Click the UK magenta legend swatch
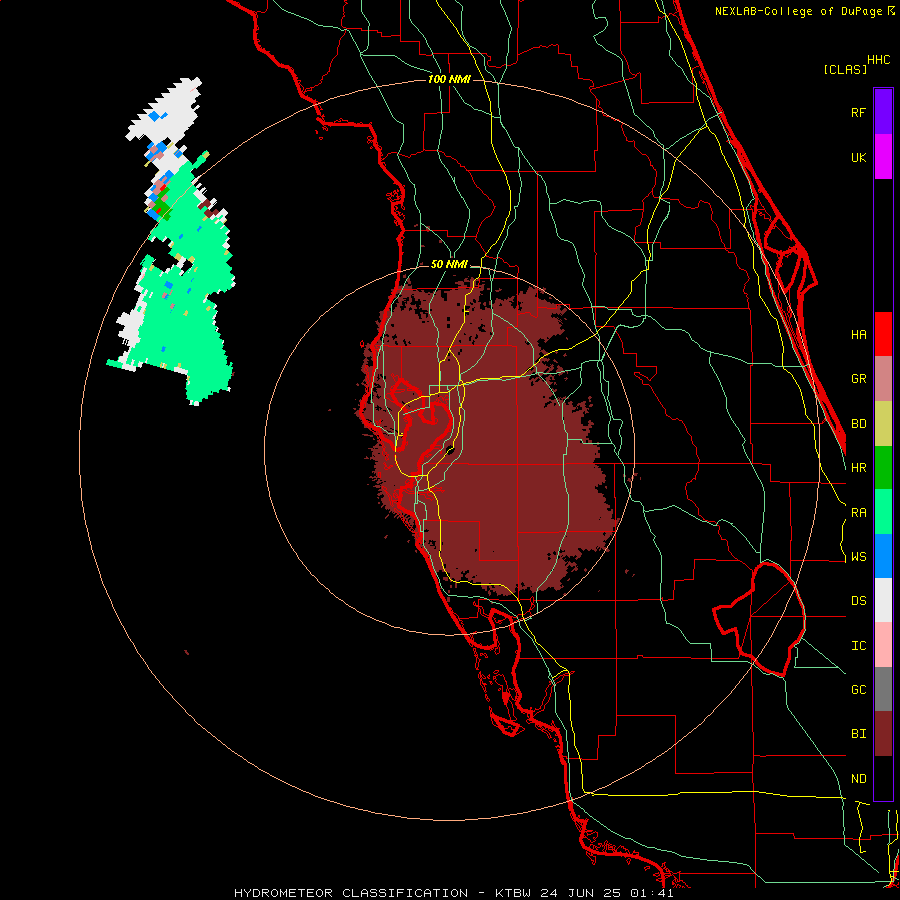 (883, 157)
